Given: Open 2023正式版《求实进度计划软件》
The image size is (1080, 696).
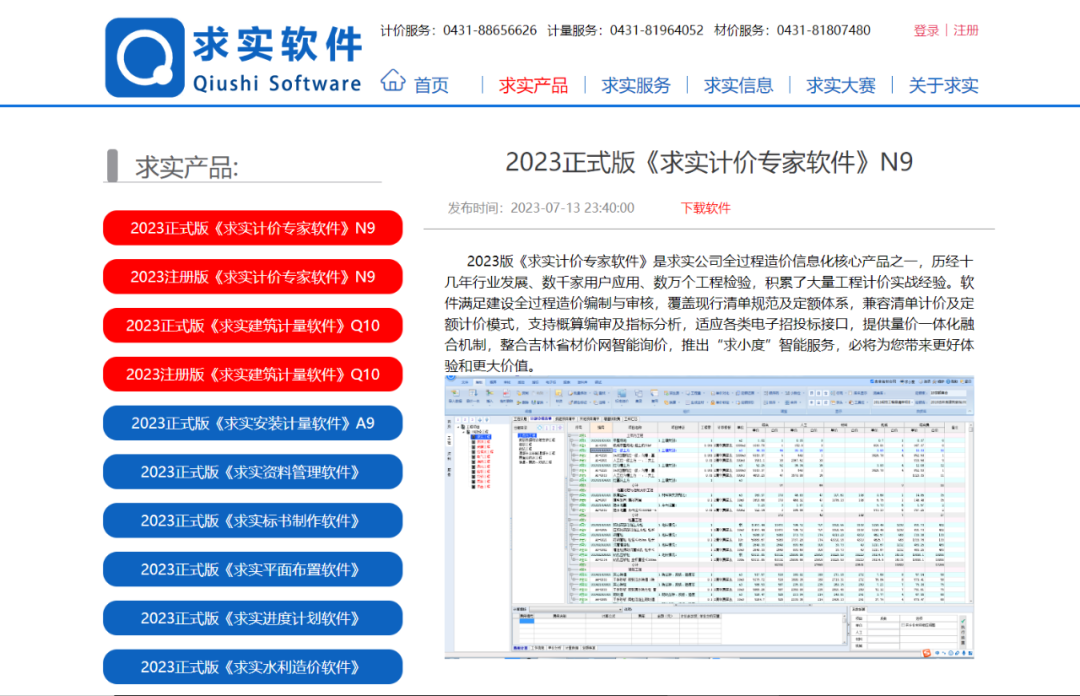Looking at the screenshot, I should [253, 618].
